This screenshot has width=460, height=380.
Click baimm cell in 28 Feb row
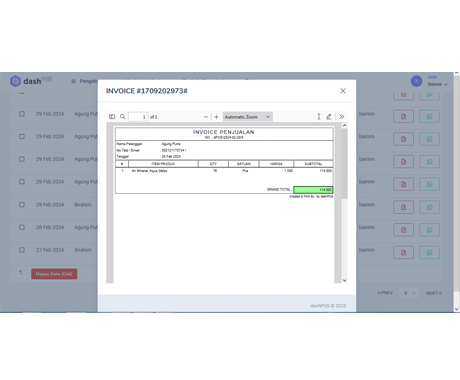(367, 227)
